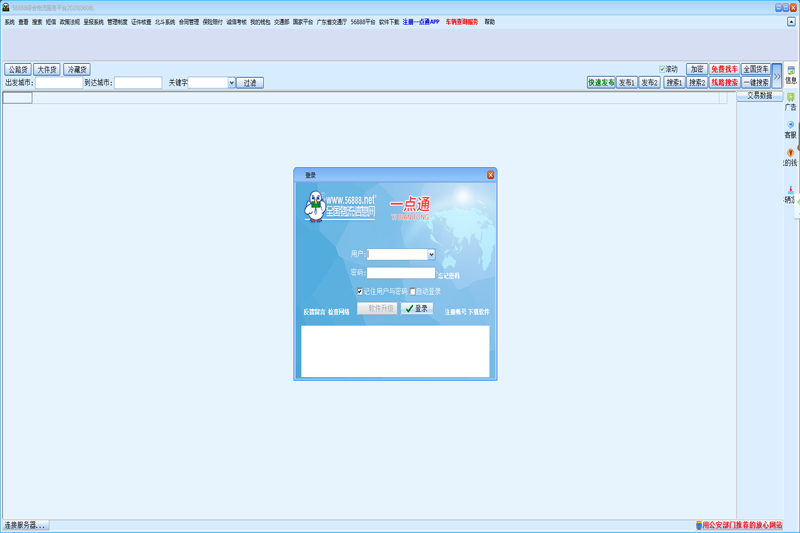Toggle the 滚动 scrolling checkbox
The height and width of the screenshot is (533, 800).
[662, 69]
